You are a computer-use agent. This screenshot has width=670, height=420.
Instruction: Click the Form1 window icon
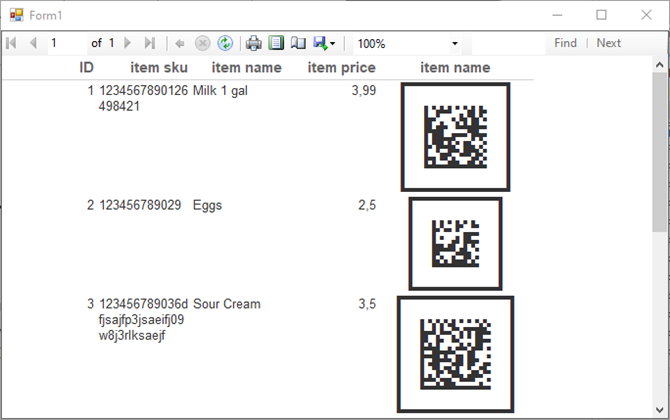(17, 15)
